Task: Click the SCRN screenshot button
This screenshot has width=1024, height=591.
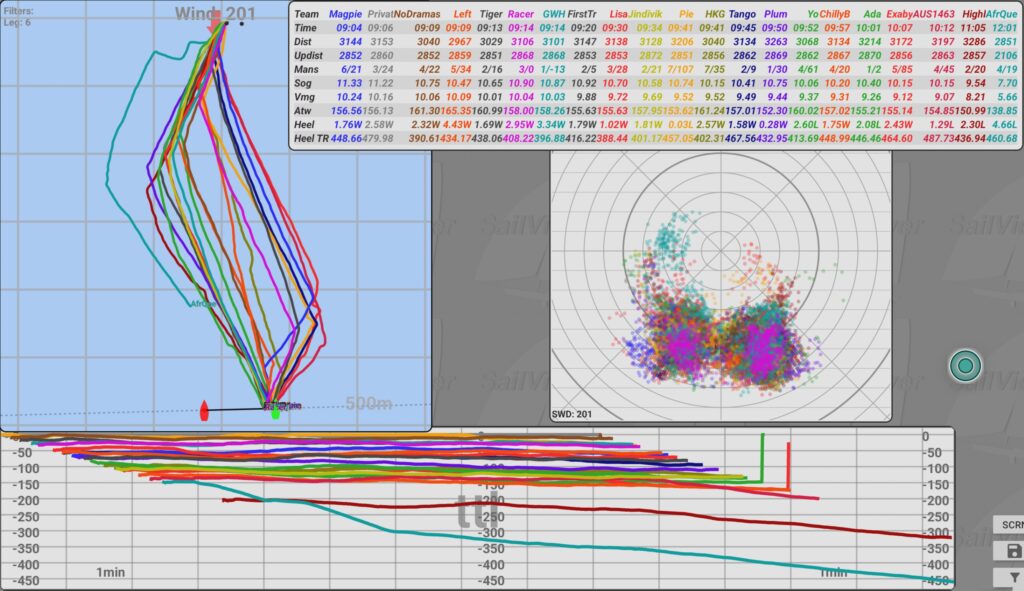Action: coord(1012,524)
